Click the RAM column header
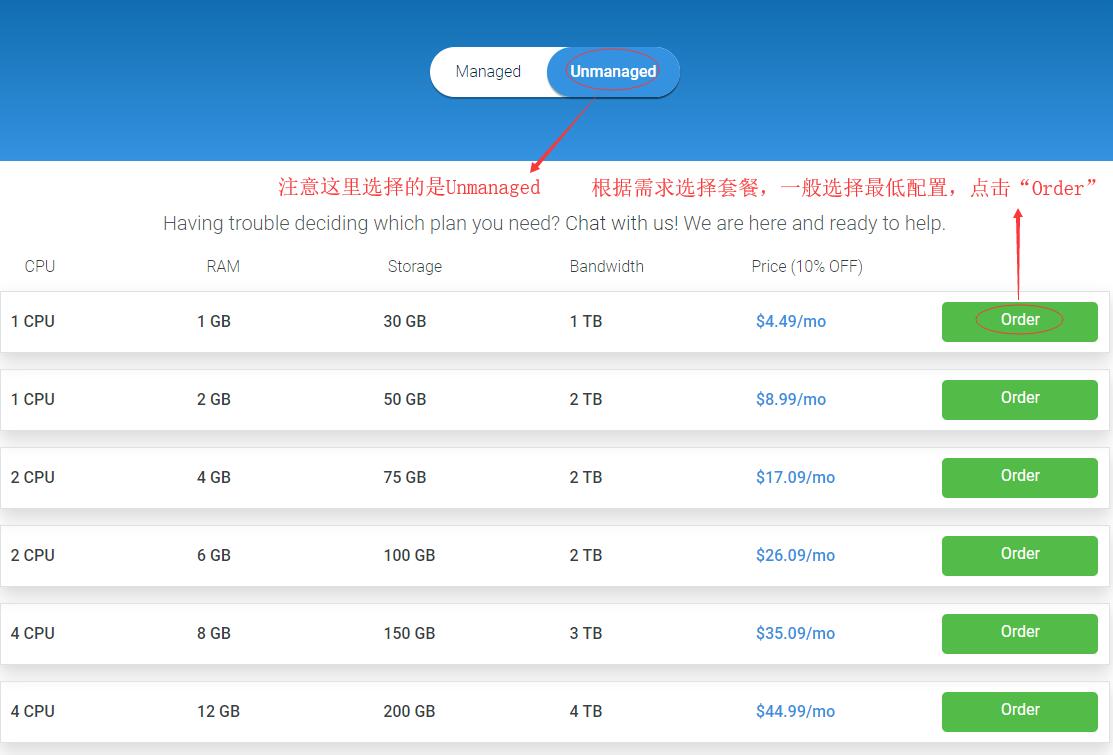This screenshot has height=755, width=1113. (223, 267)
